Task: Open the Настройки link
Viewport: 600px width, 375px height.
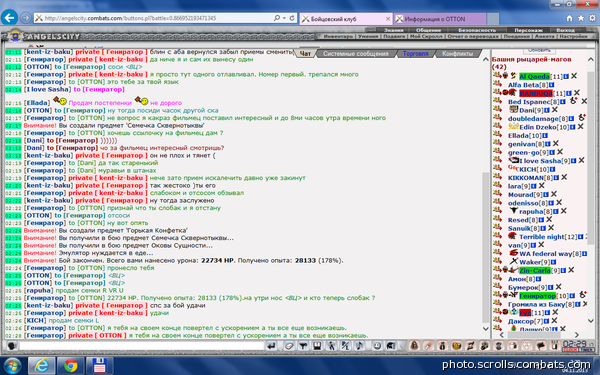Action: click(573, 36)
